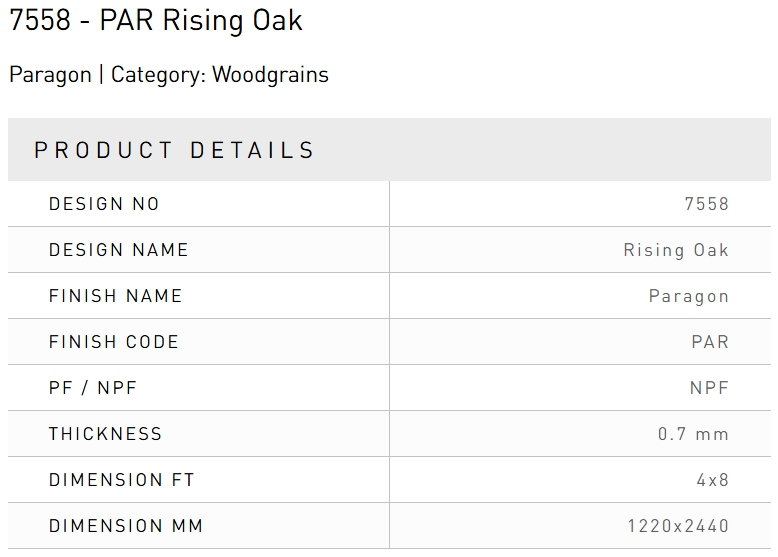This screenshot has width=778, height=557.
Task: Click the NPF value cell
Action: click(x=709, y=388)
